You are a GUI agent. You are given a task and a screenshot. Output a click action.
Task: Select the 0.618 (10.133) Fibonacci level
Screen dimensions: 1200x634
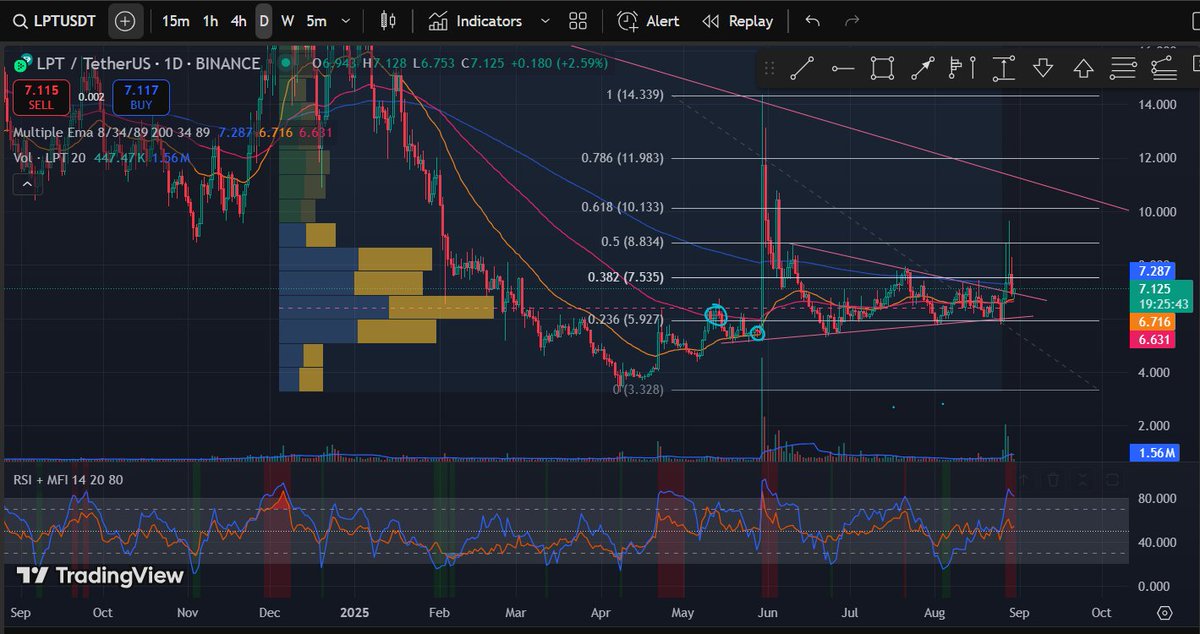click(x=622, y=208)
